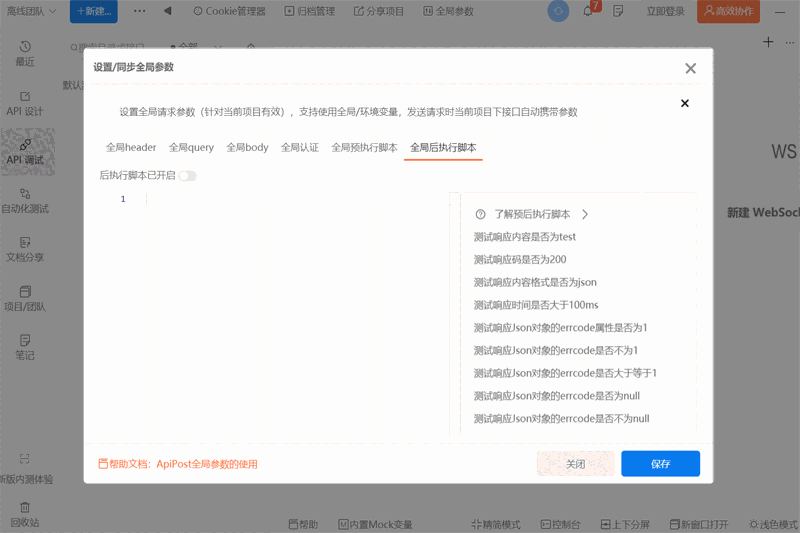This screenshot has width=800, height=533.
Task: Insert snippet errcode属性是否为1
Action: click(x=560, y=327)
